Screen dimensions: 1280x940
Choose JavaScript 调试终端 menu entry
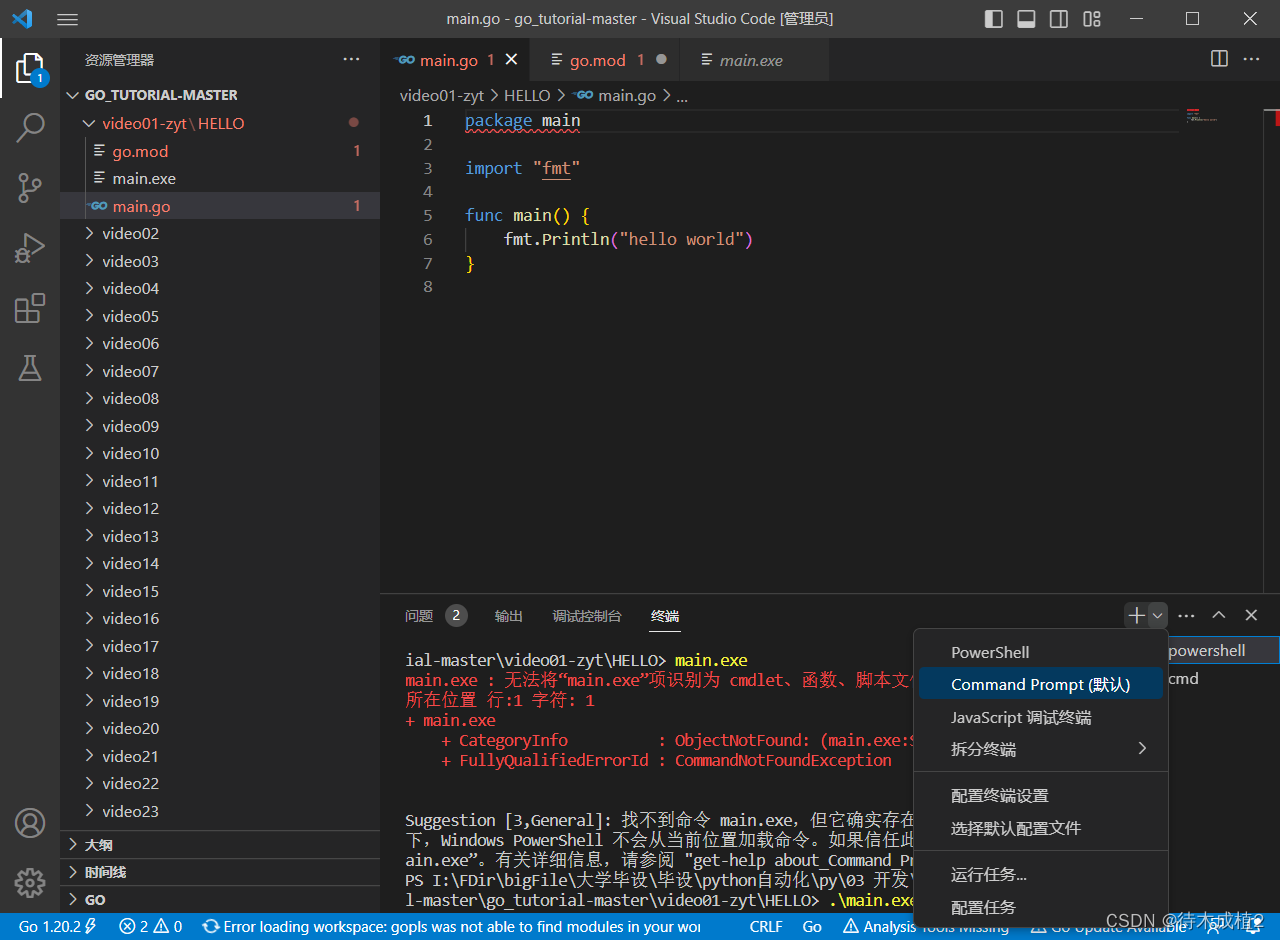coord(1040,717)
